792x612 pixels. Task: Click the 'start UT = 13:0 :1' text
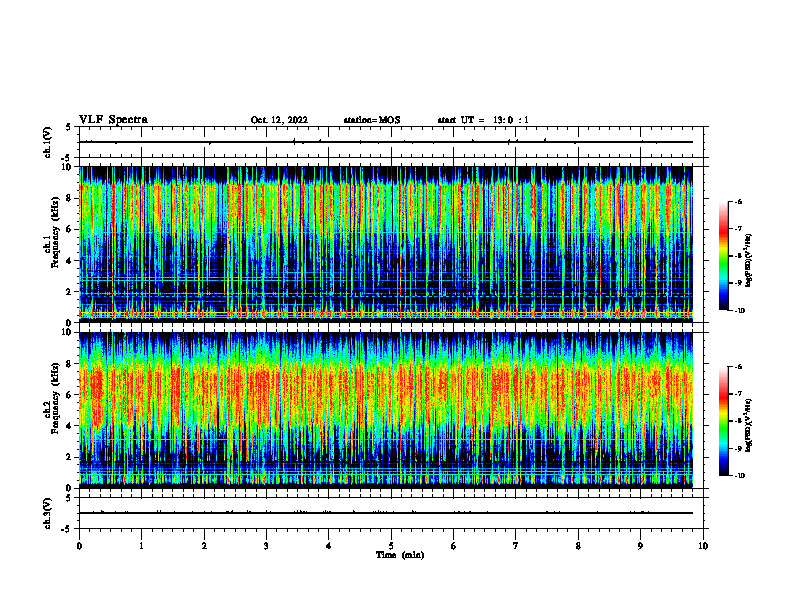pyautogui.click(x=483, y=120)
